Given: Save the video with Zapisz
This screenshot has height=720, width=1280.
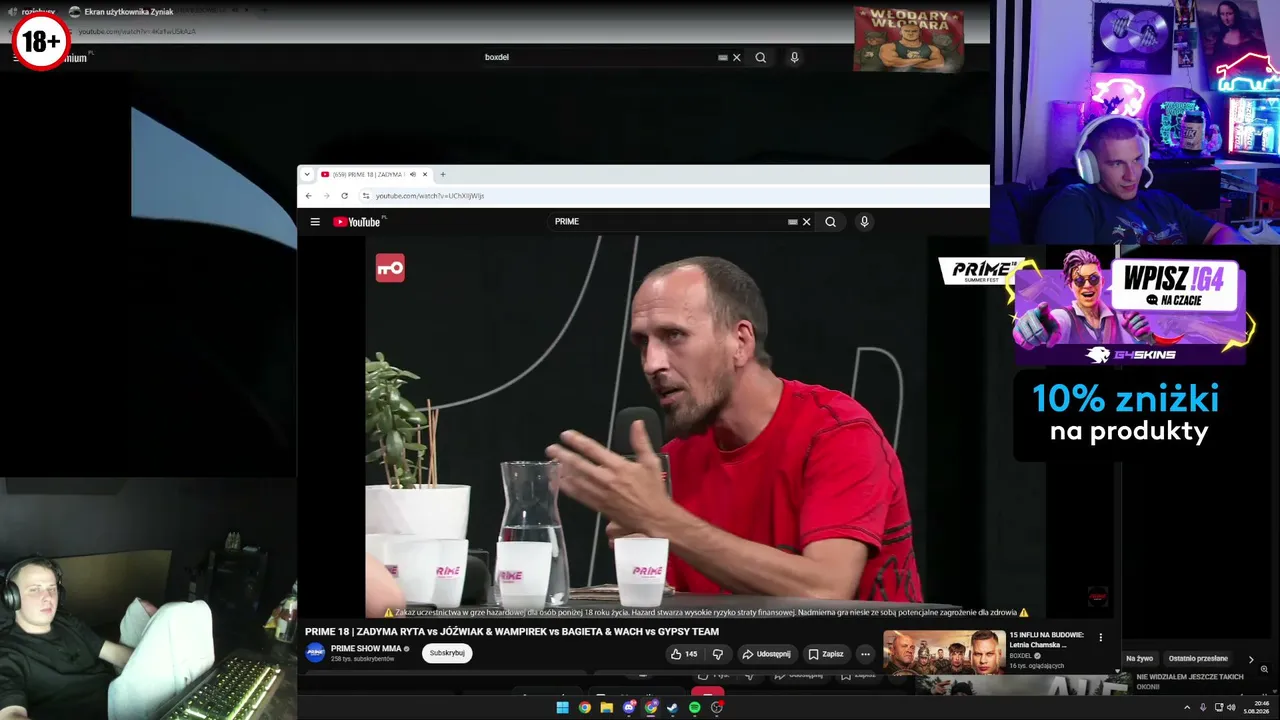Looking at the screenshot, I should [827, 654].
